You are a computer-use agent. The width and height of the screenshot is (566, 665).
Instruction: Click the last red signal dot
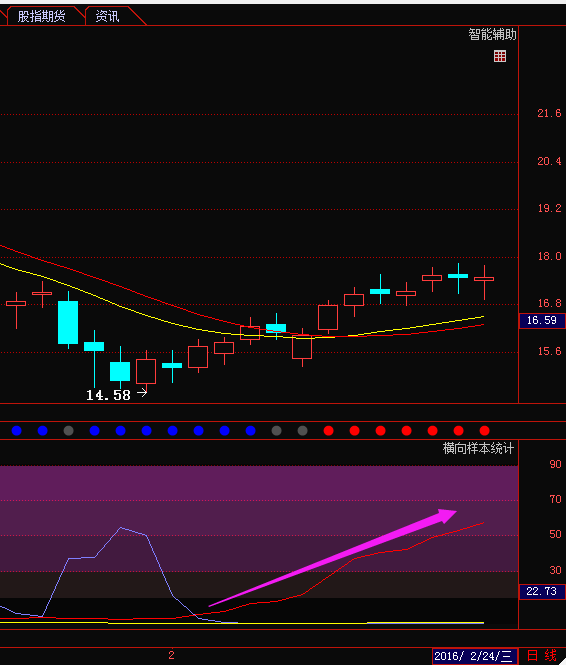coord(485,431)
